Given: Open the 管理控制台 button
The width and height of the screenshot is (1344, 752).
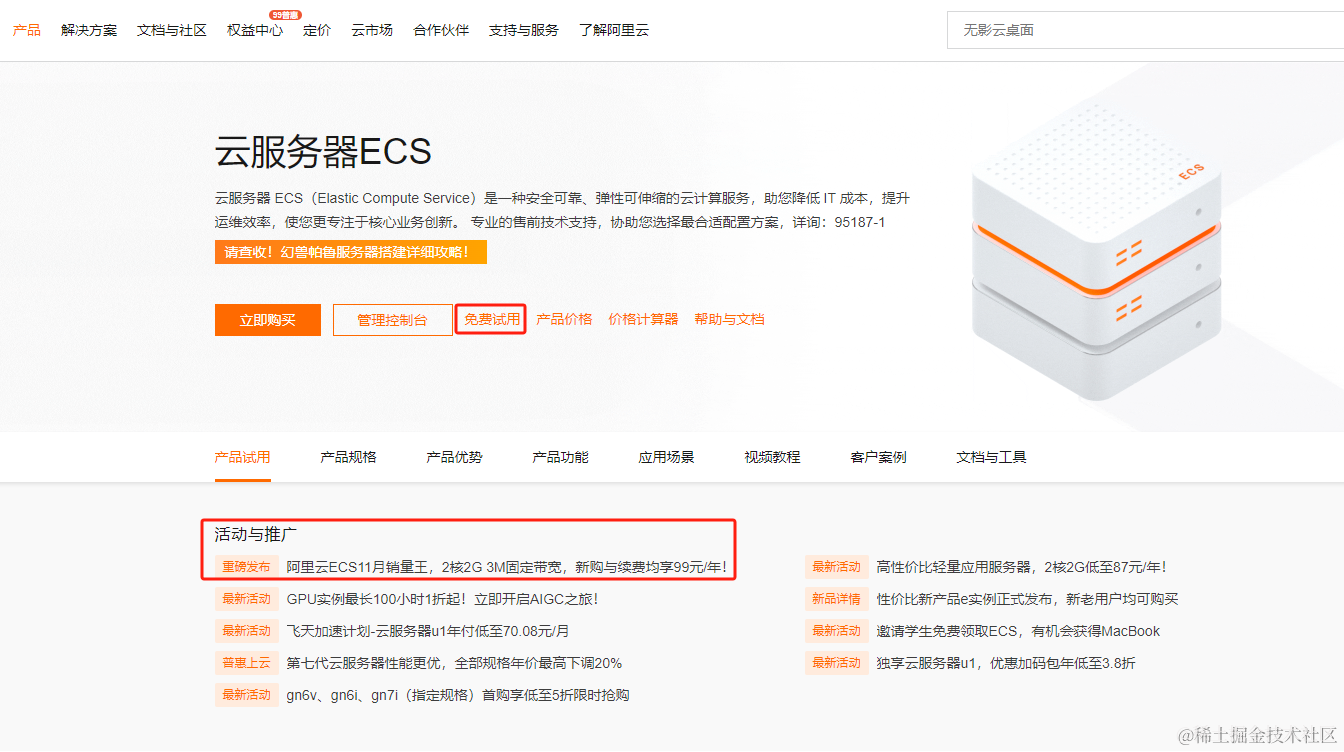Looking at the screenshot, I should pyautogui.click(x=392, y=320).
